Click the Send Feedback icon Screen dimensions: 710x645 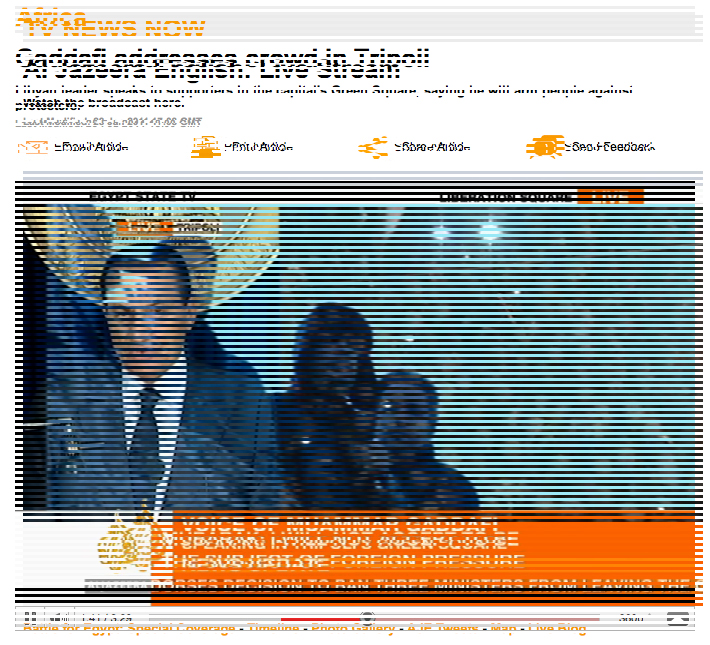click(545, 147)
